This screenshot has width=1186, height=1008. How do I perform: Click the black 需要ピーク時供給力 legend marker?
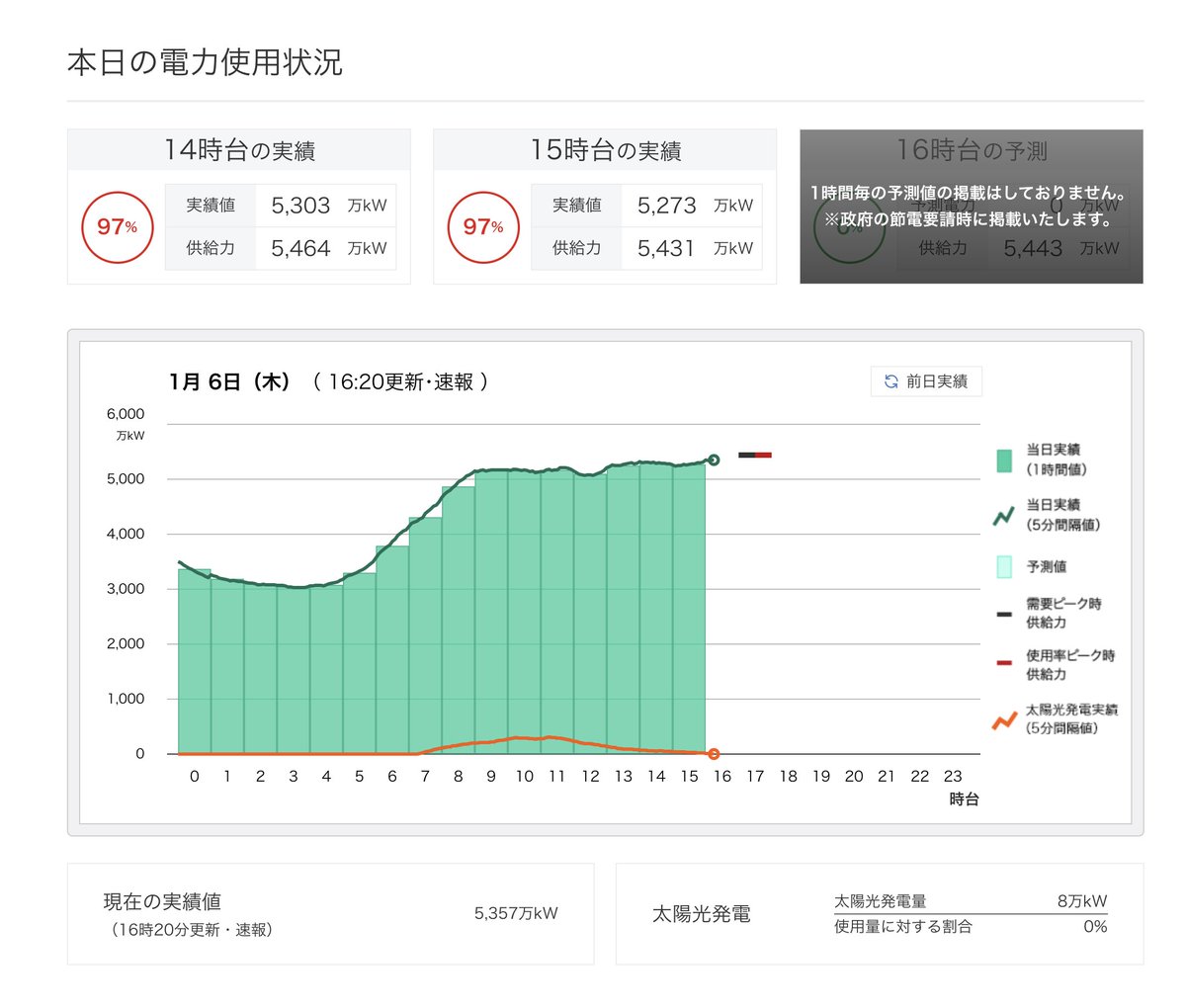point(1004,614)
